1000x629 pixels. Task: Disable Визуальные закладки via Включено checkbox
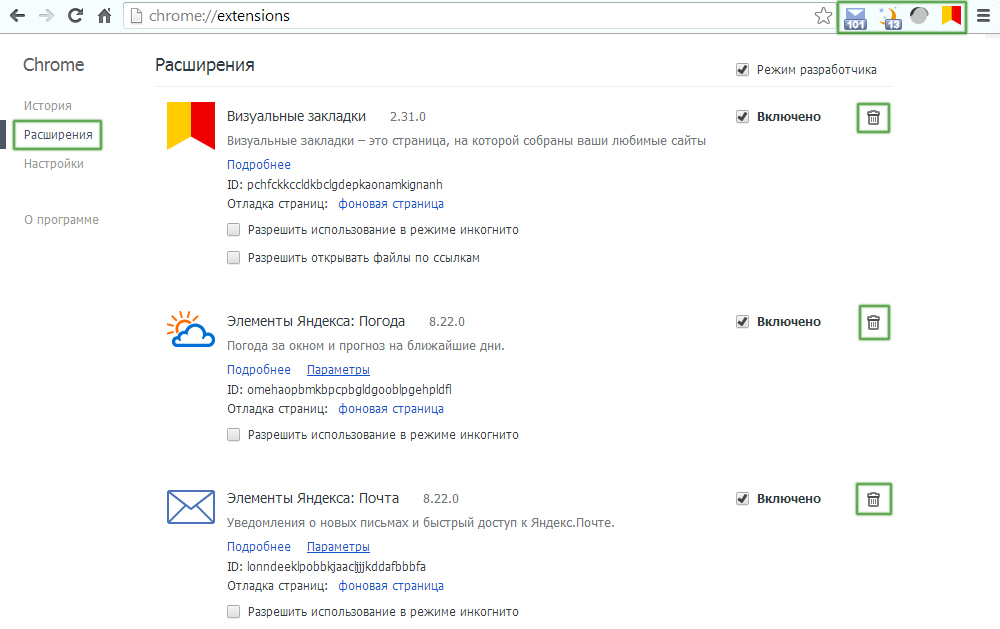click(742, 117)
